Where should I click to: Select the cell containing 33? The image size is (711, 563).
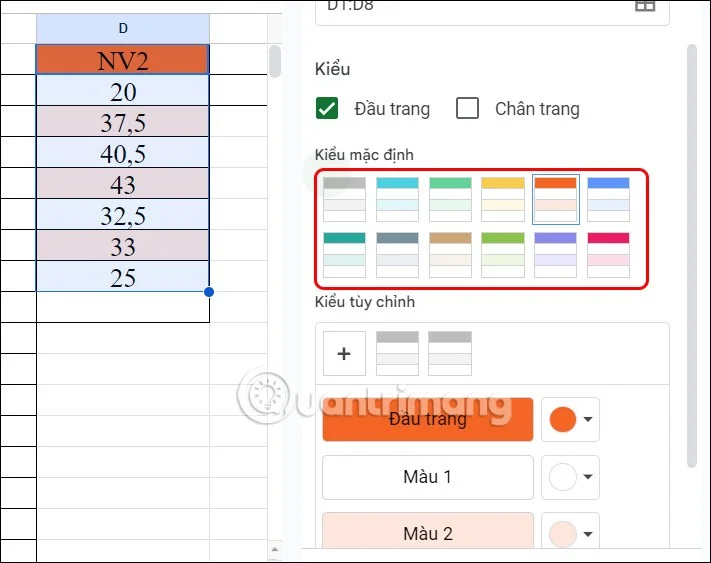point(123,245)
